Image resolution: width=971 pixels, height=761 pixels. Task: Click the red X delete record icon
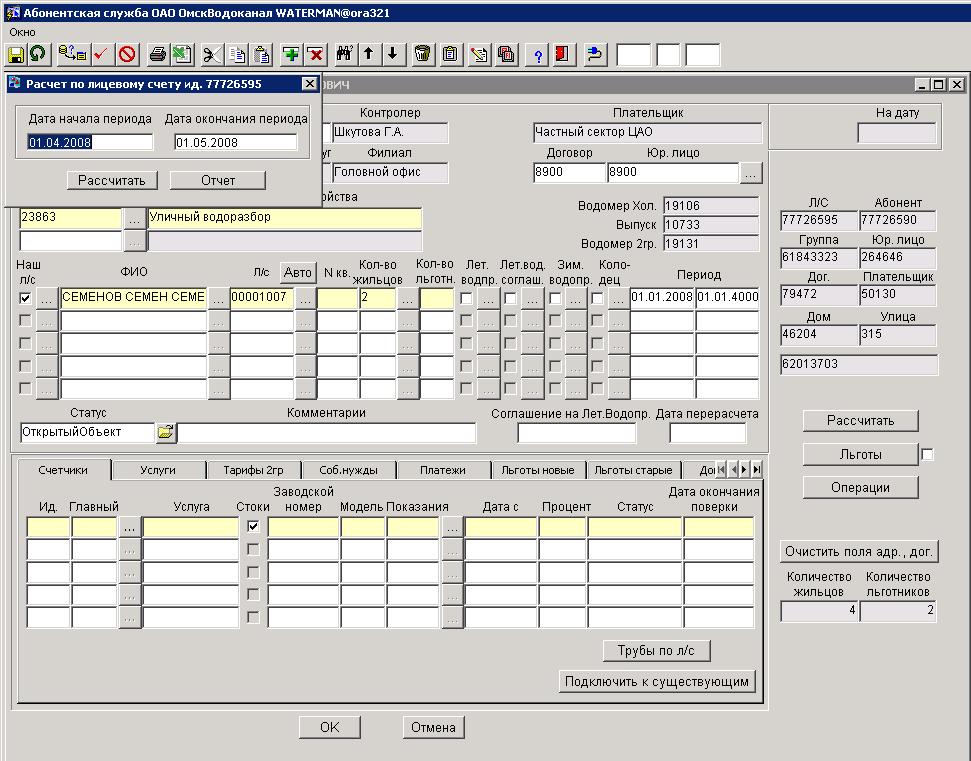(x=315, y=54)
